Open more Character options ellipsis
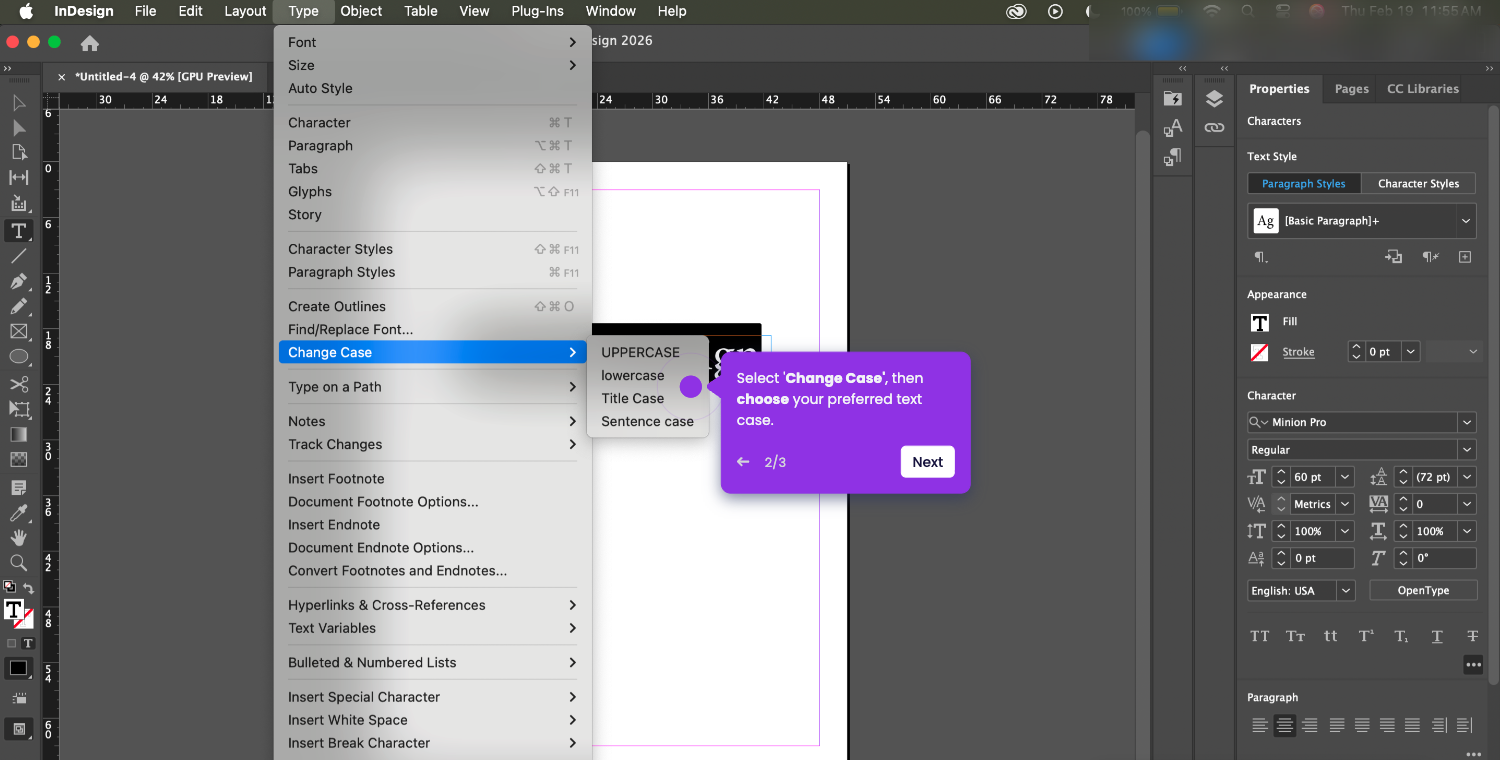1500x760 pixels. (1472, 664)
